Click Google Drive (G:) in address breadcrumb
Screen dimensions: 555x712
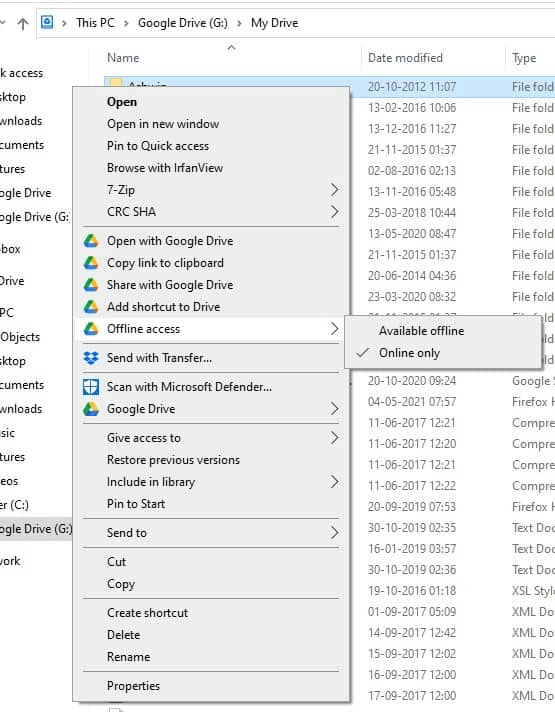click(183, 23)
